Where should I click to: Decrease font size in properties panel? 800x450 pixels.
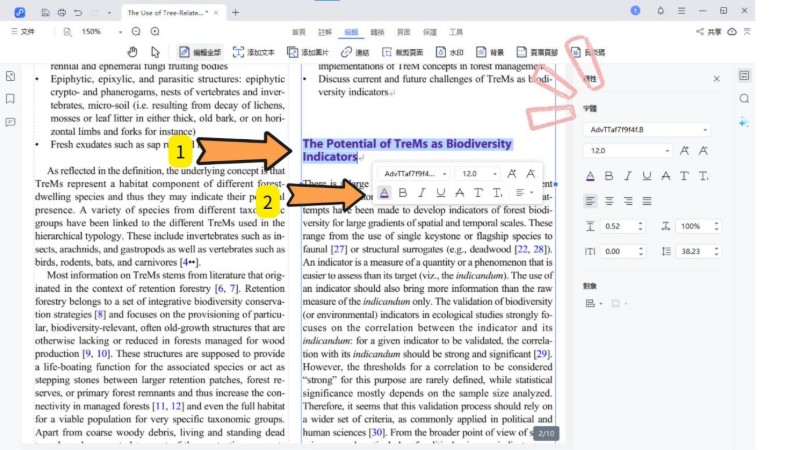[x=703, y=151]
